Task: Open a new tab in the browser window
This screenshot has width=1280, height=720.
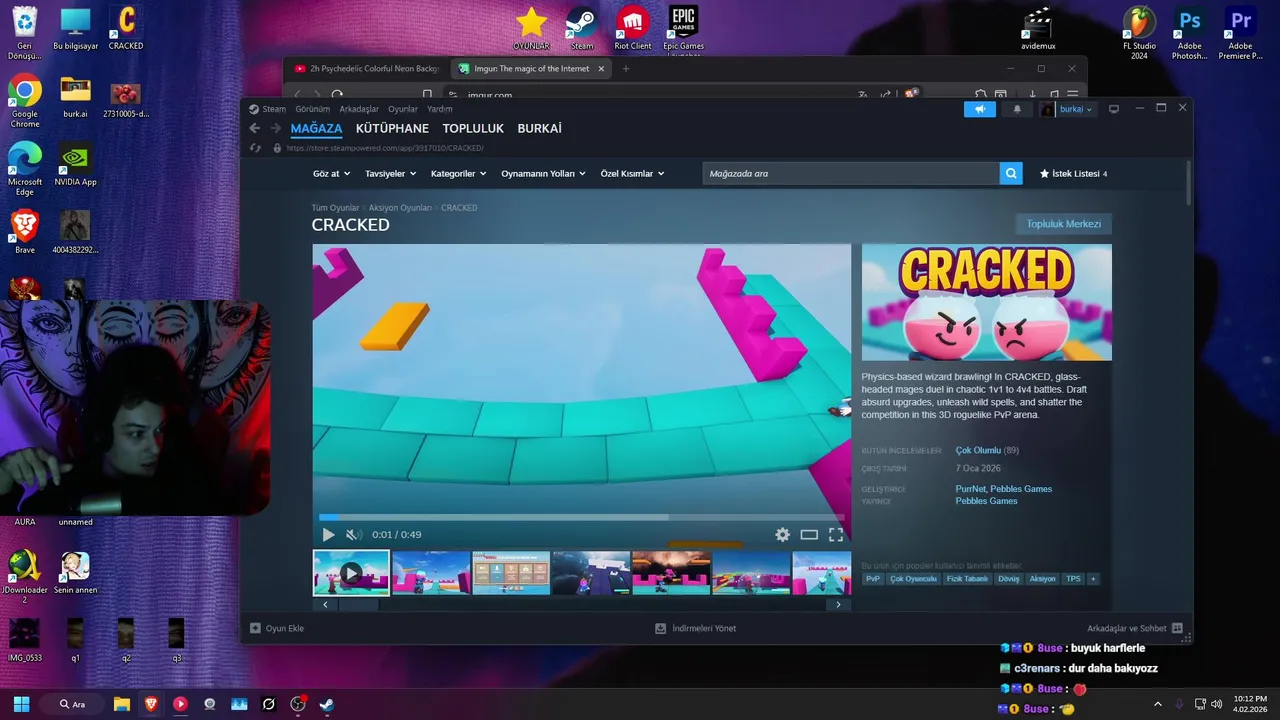Action: pyautogui.click(x=626, y=69)
